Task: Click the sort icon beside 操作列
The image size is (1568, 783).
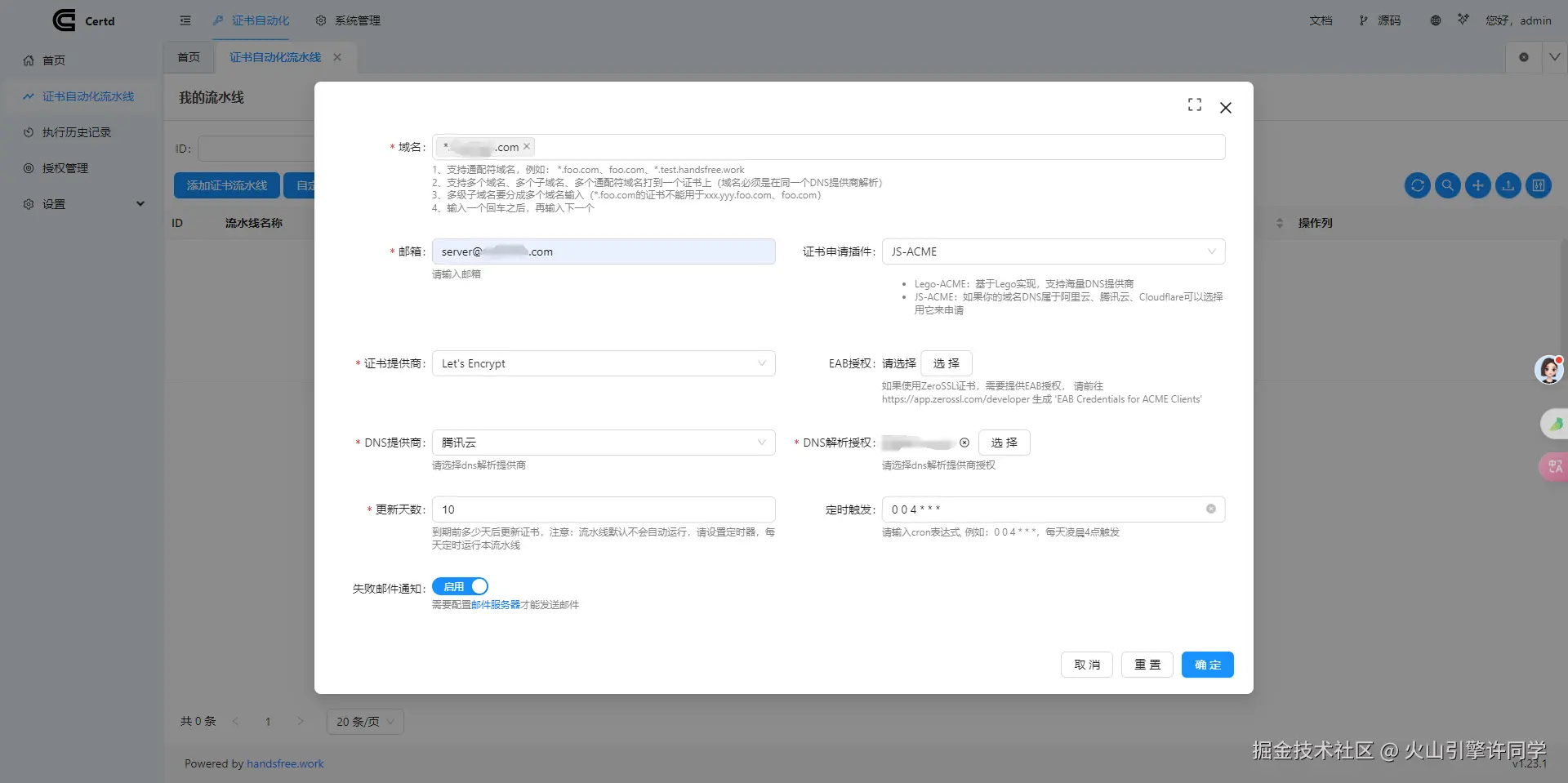Action: 1280,223
